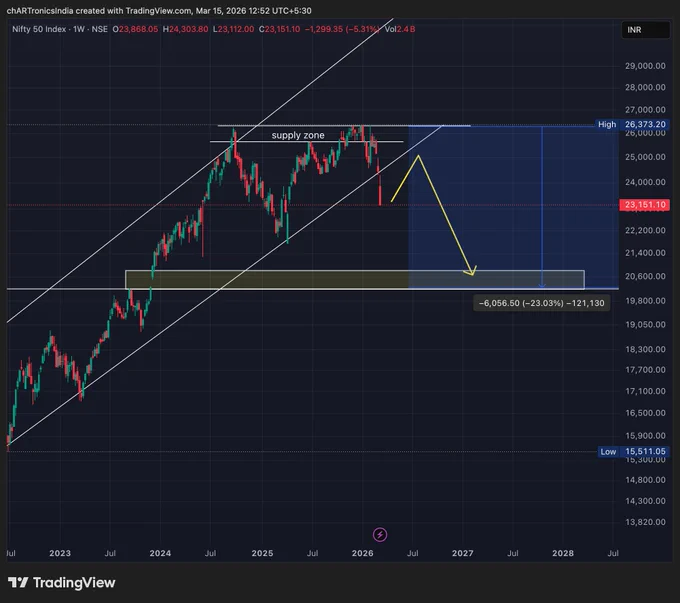Click 25,000.00 on the price axis
The width and height of the screenshot is (680, 603).
coord(645,157)
